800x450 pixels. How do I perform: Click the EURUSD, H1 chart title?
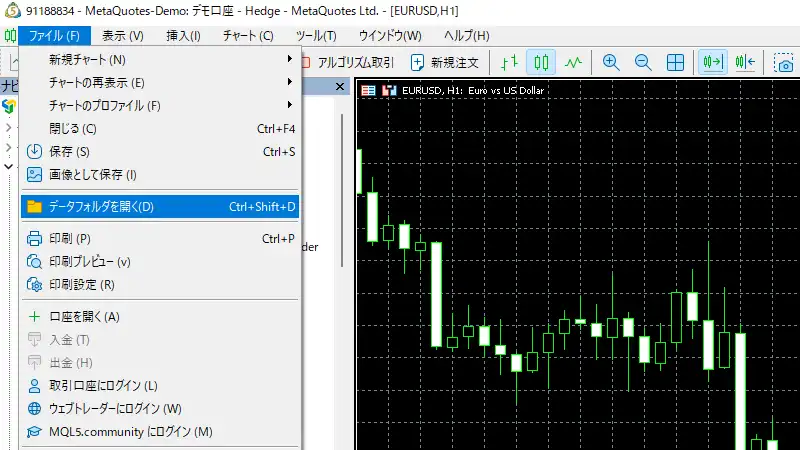pyautogui.click(x=472, y=90)
